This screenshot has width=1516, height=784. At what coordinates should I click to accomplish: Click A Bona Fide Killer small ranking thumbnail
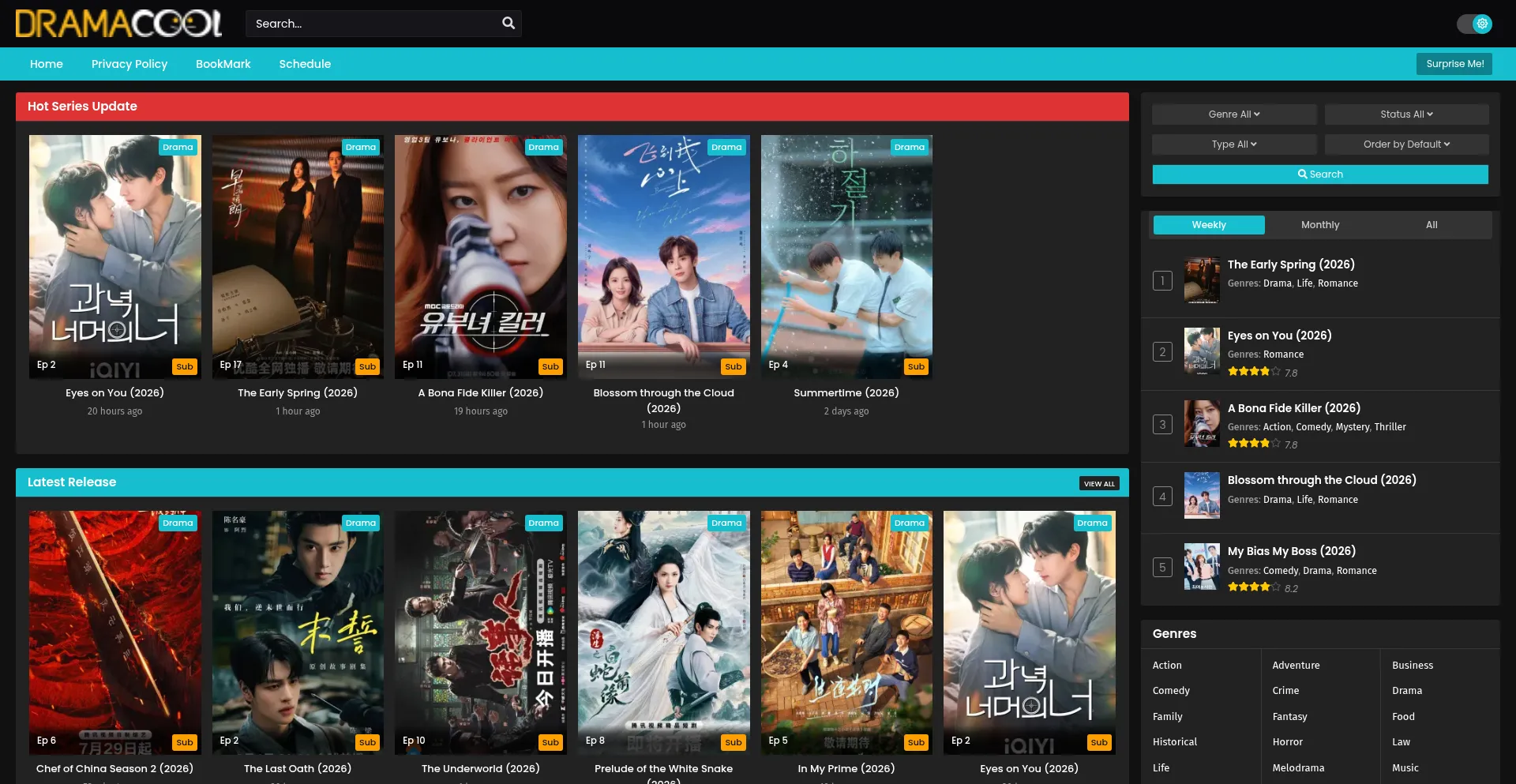1202,423
